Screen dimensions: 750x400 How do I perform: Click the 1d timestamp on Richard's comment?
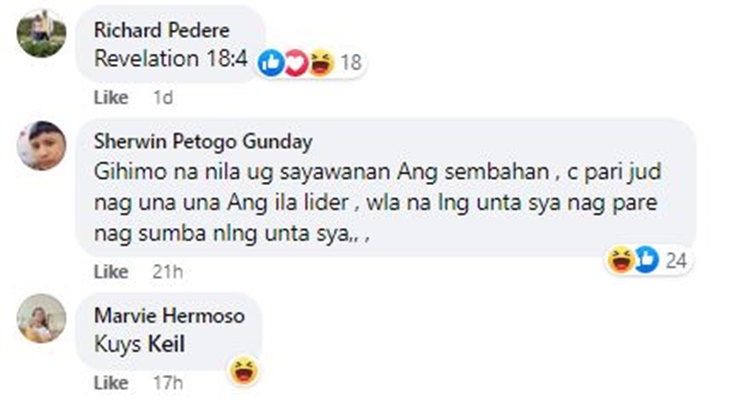tap(163, 98)
